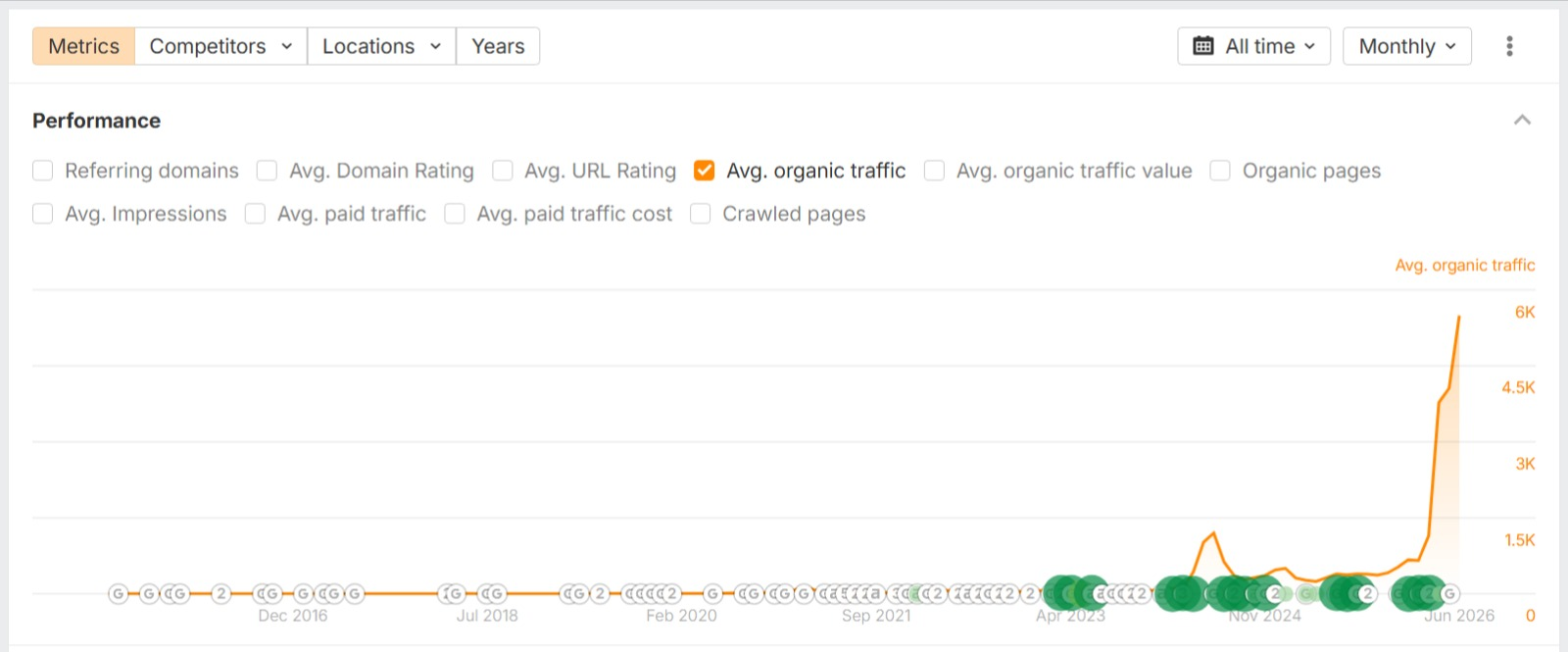Viewport: 1568px width, 652px height.
Task: Click the G marker above Feb 2020
Action: tap(712, 593)
